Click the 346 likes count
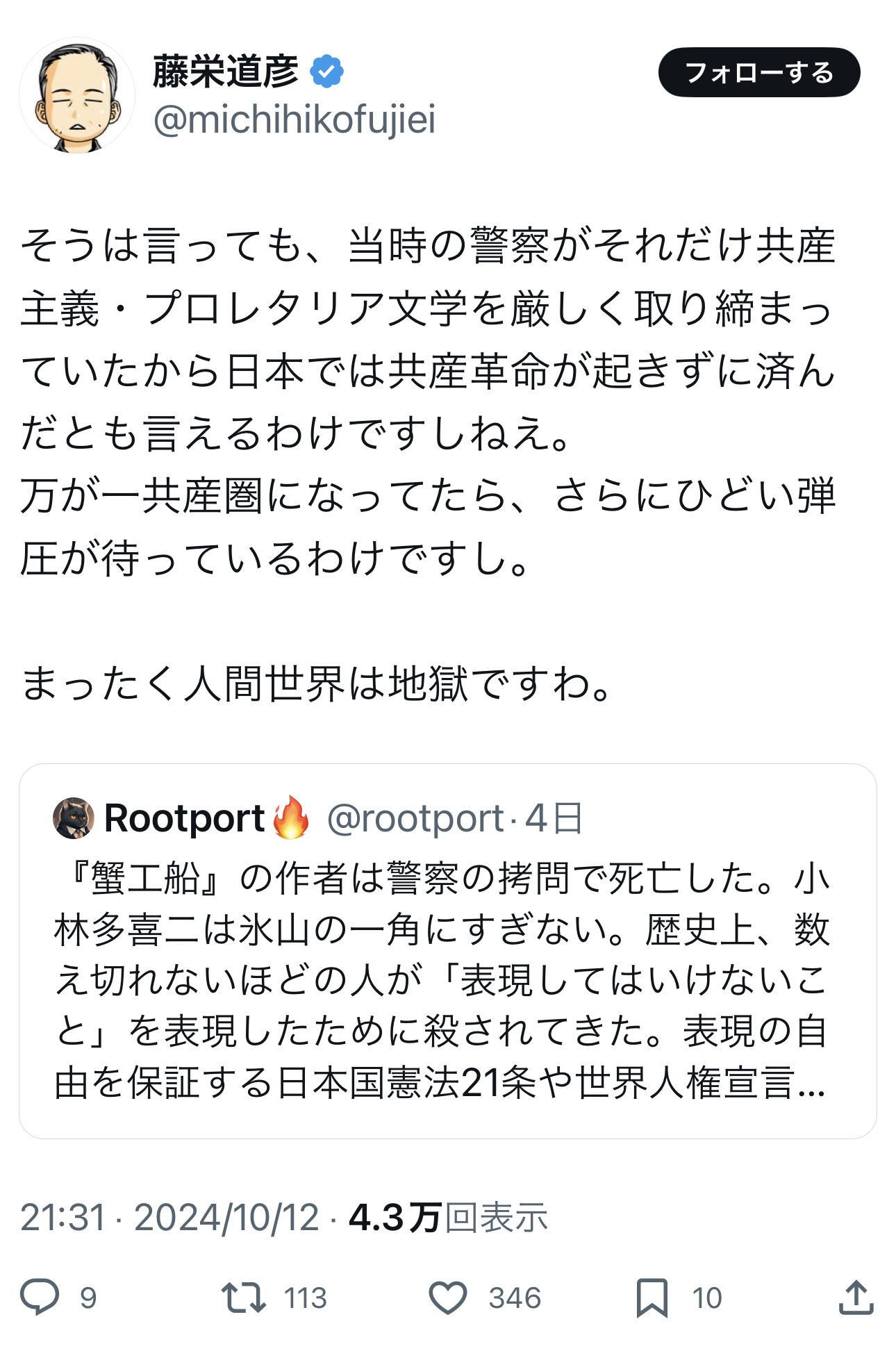This screenshot has width=896, height=1367. click(514, 1298)
